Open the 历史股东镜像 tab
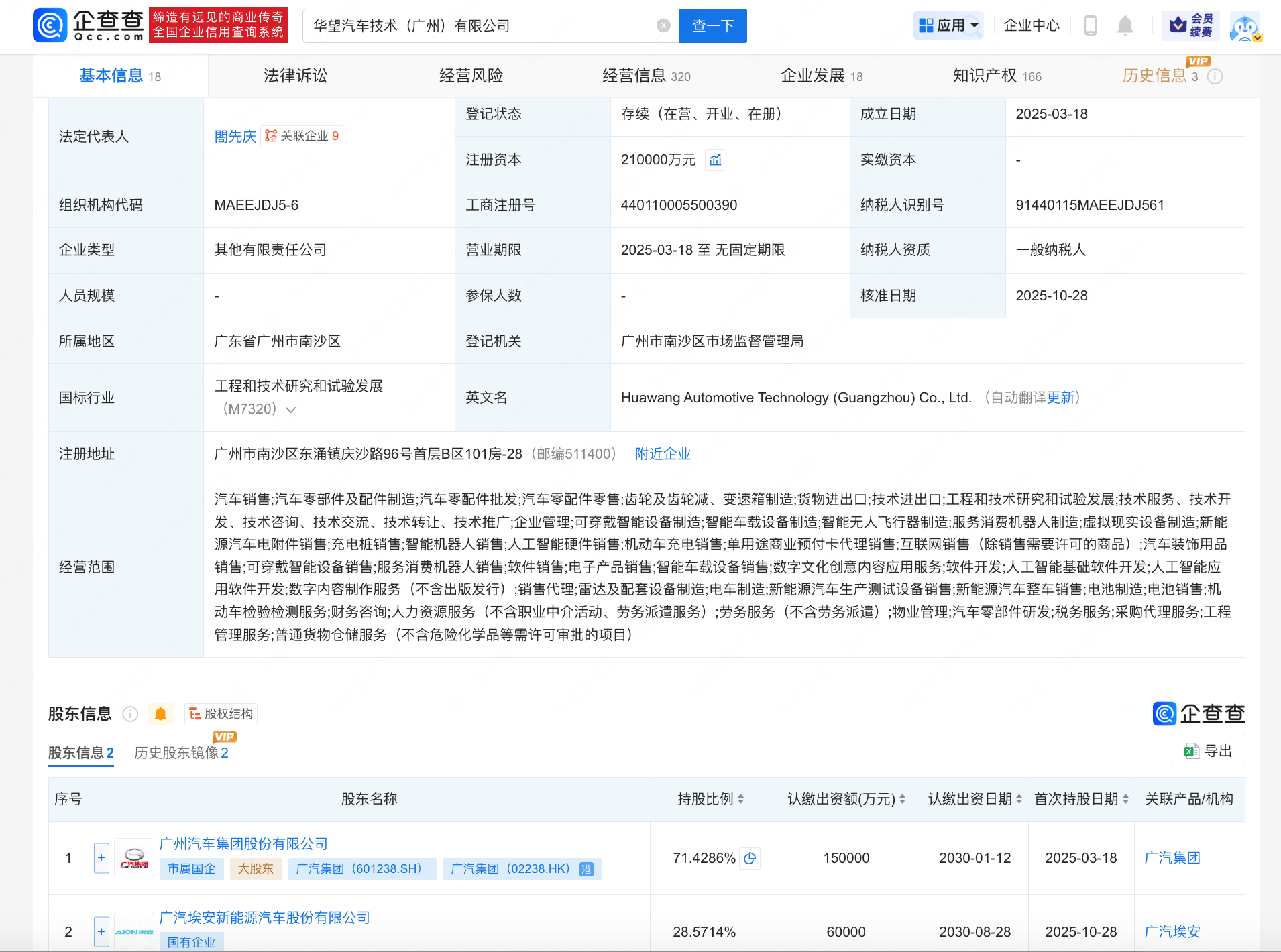Image resolution: width=1281 pixels, height=952 pixels. tap(180, 753)
